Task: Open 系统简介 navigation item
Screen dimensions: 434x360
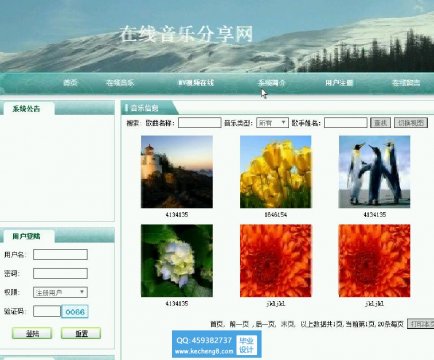Action: [271, 83]
